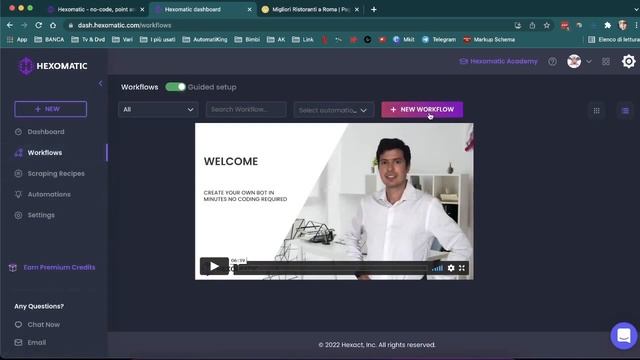The image size is (640, 360).
Task: Click the NEW WORKFLOW button
Action: pyautogui.click(x=422, y=109)
